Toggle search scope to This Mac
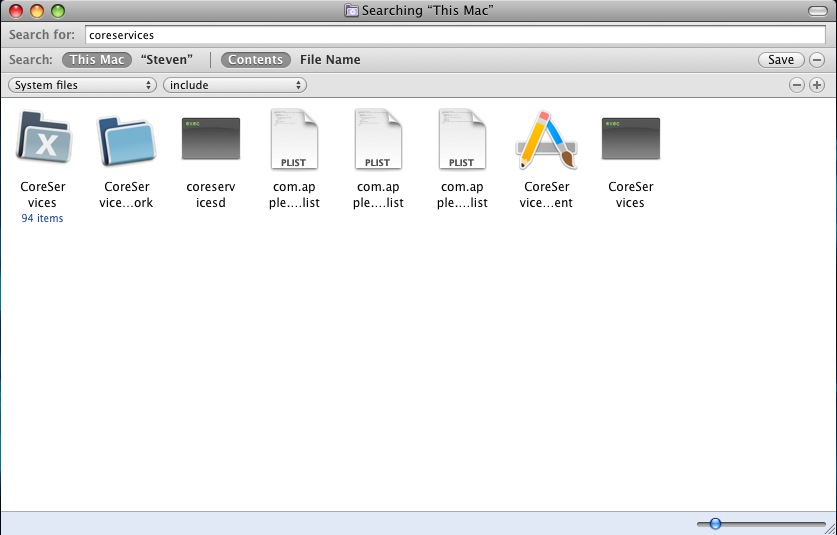The height and width of the screenshot is (535, 837). point(97,59)
